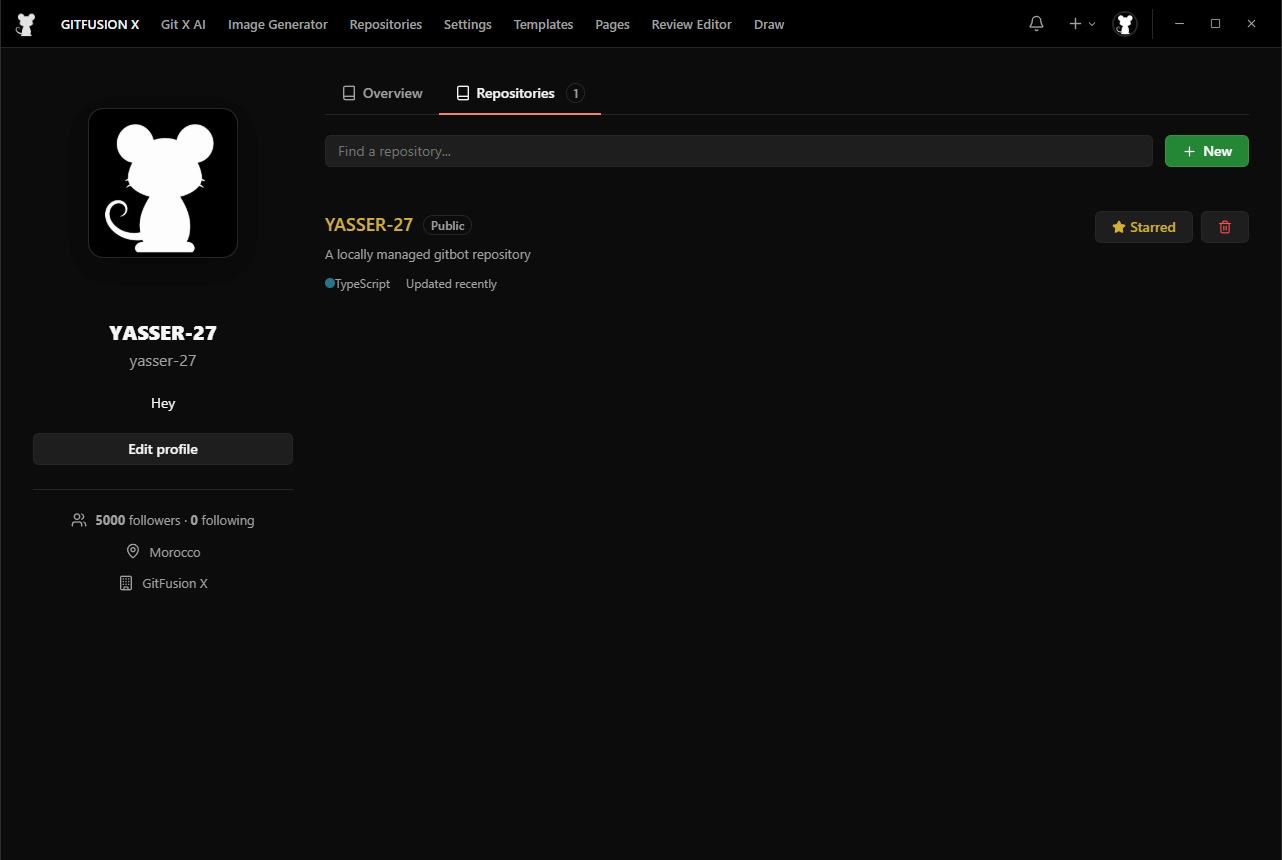
Task: Click the organization building icon
Action: point(125,583)
